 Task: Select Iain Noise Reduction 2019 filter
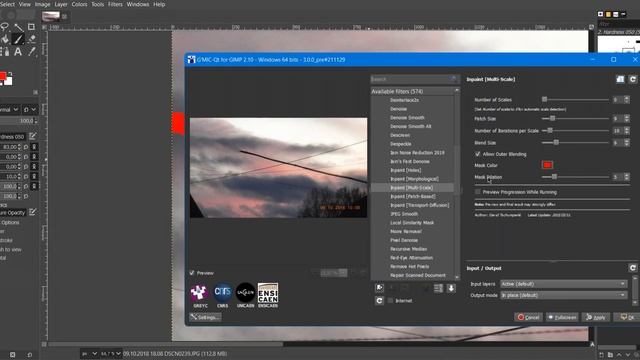click(x=417, y=153)
